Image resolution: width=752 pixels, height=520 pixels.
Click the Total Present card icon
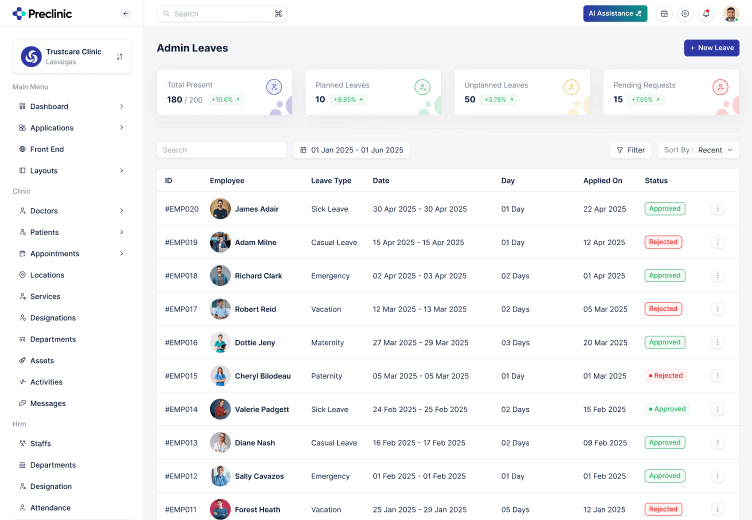274,87
